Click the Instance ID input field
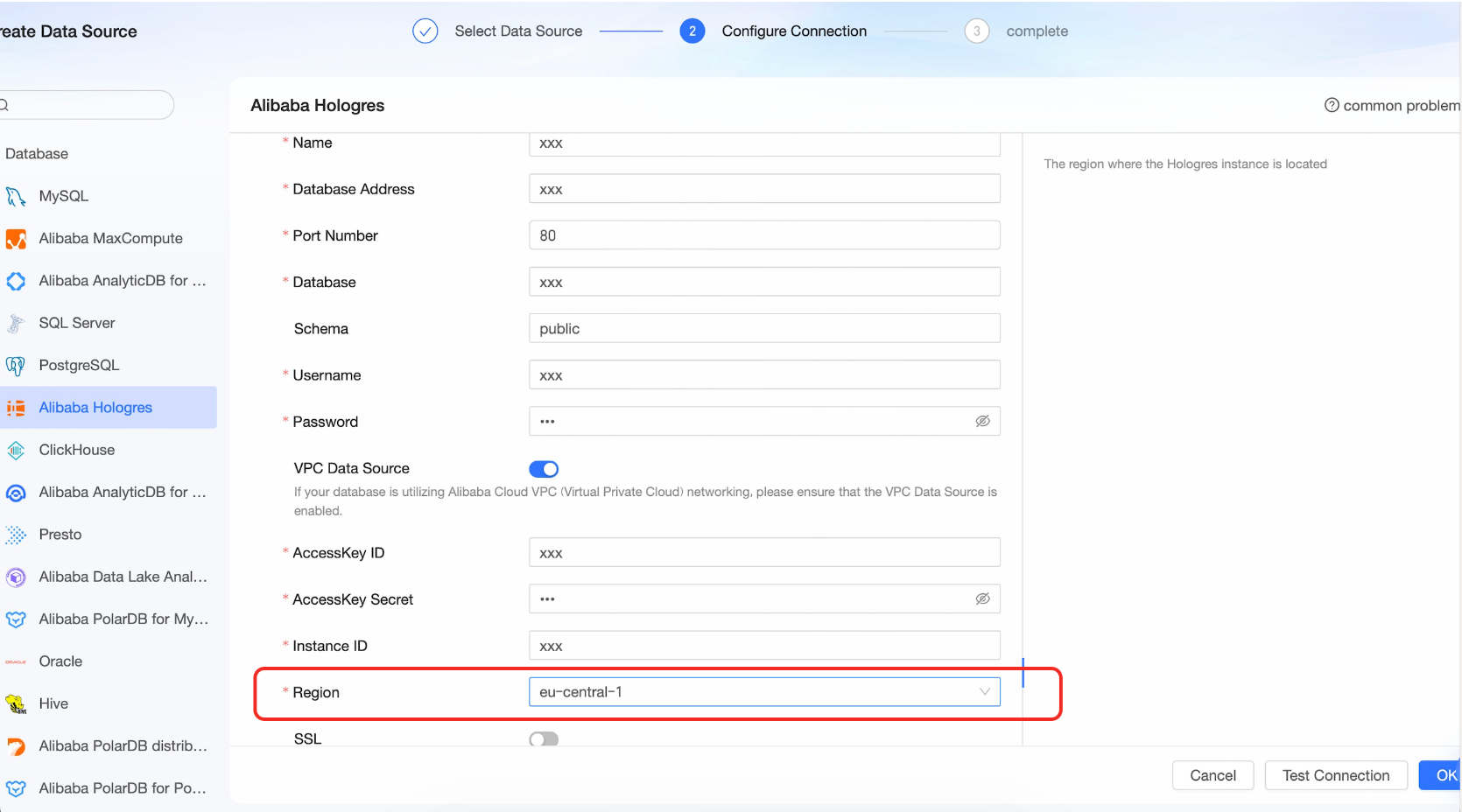 [x=764, y=645]
